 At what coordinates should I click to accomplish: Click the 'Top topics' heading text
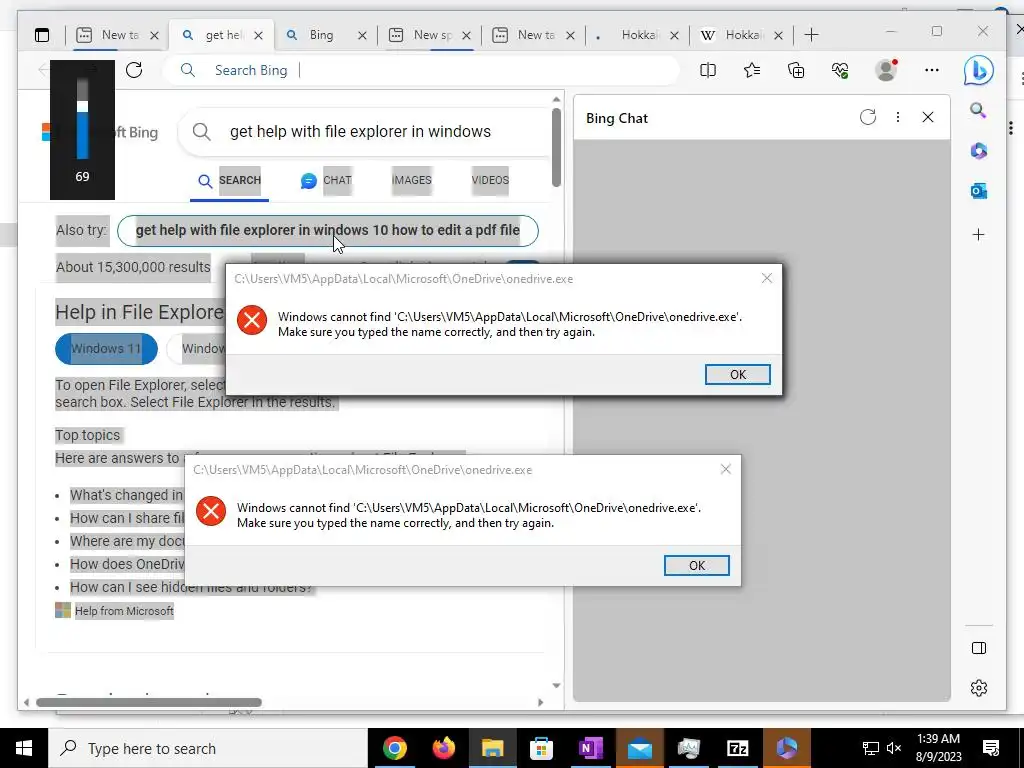tap(88, 435)
